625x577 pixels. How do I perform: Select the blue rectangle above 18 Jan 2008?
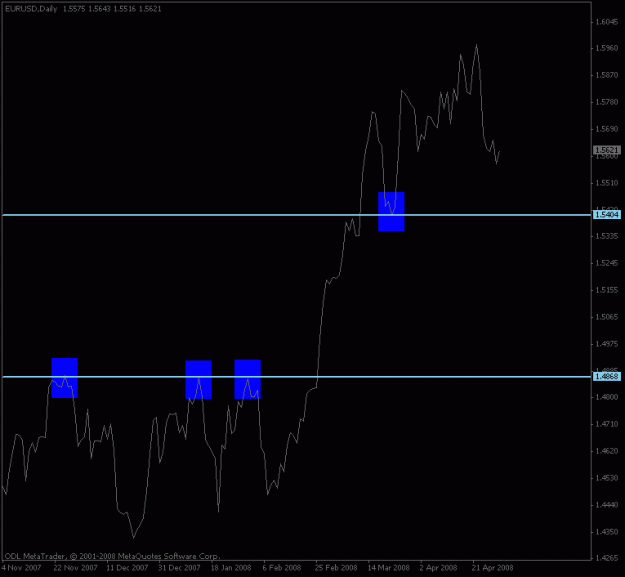pyautogui.click(x=247, y=379)
